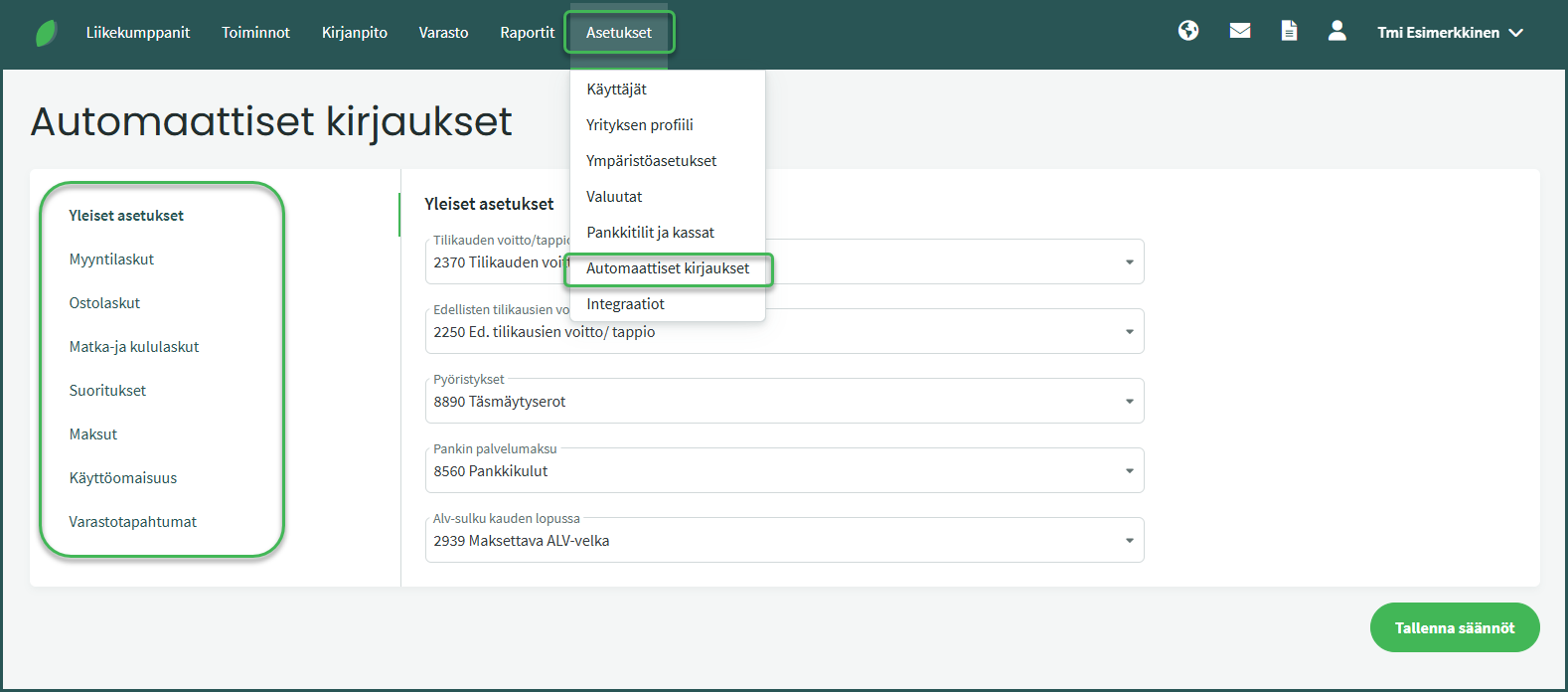The width and height of the screenshot is (1568, 692).
Task: Expand the Pyöristykset account dropdown
Action: coord(1129,402)
